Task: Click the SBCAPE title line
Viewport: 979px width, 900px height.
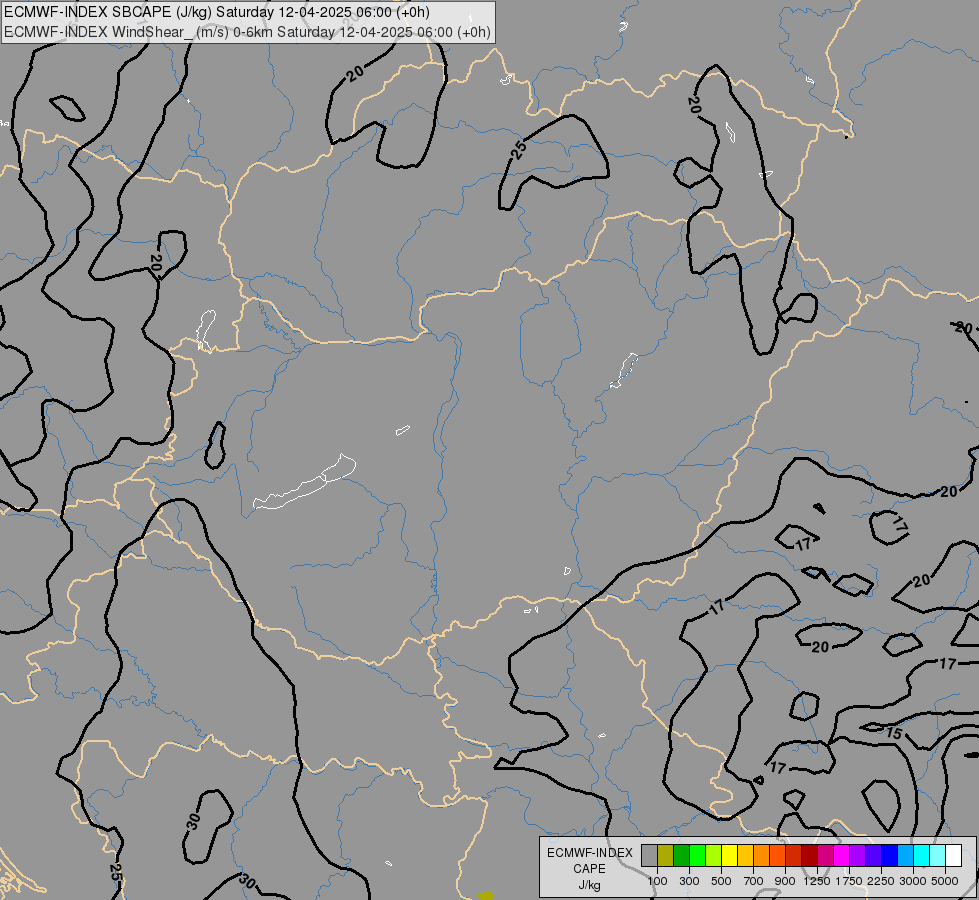Action: tap(217, 12)
